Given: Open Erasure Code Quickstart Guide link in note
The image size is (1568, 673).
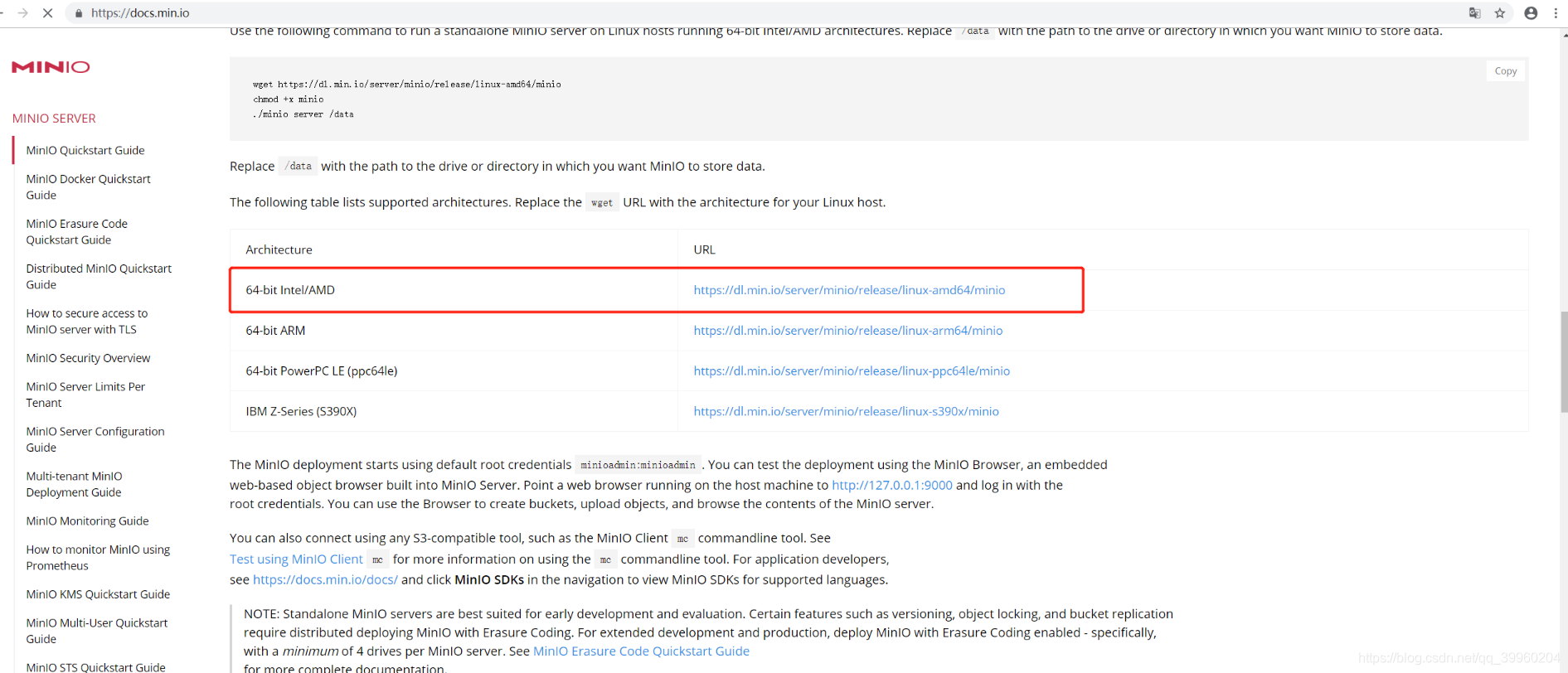Looking at the screenshot, I should 641,651.
